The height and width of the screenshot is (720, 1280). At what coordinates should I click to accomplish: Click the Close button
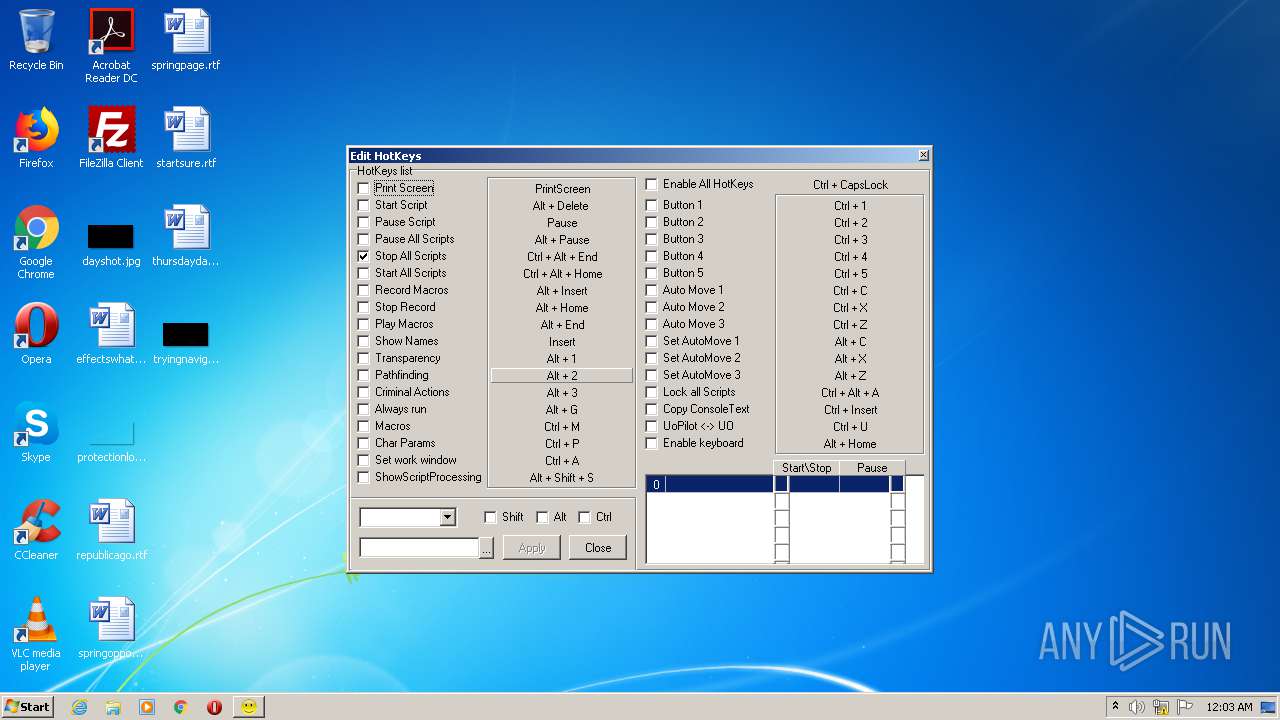click(x=598, y=548)
